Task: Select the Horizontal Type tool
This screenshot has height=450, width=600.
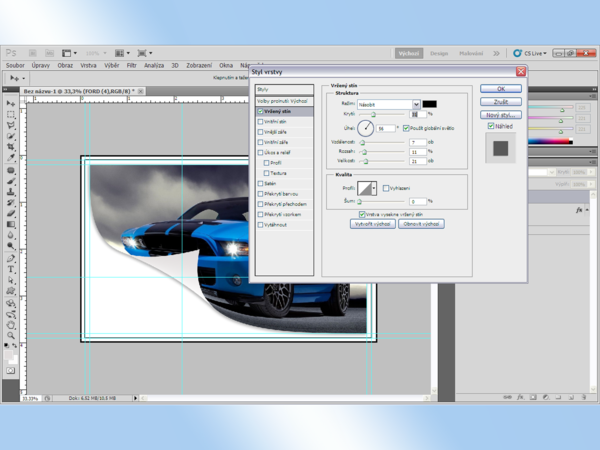Action: click(x=11, y=269)
